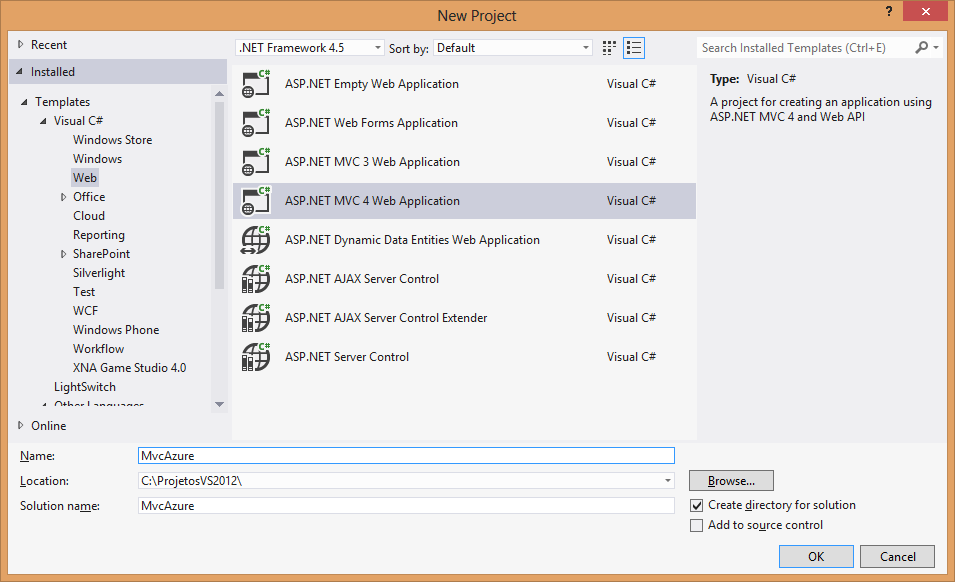Select ASP.NET MVC 4 Web Application text

click(x=372, y=201)
